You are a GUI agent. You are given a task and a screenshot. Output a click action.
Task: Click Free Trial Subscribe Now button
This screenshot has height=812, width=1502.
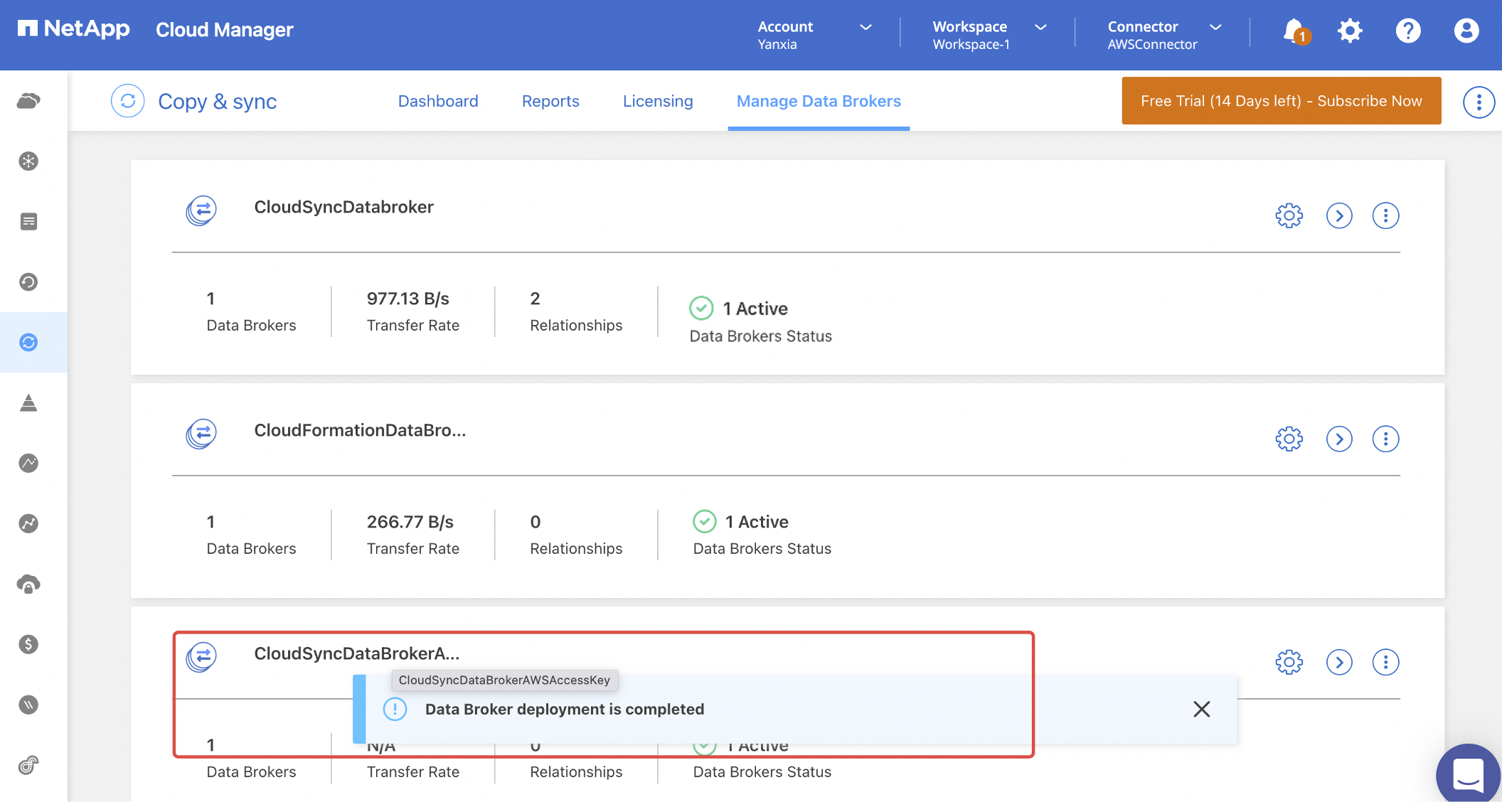(x=1281, y=101)
